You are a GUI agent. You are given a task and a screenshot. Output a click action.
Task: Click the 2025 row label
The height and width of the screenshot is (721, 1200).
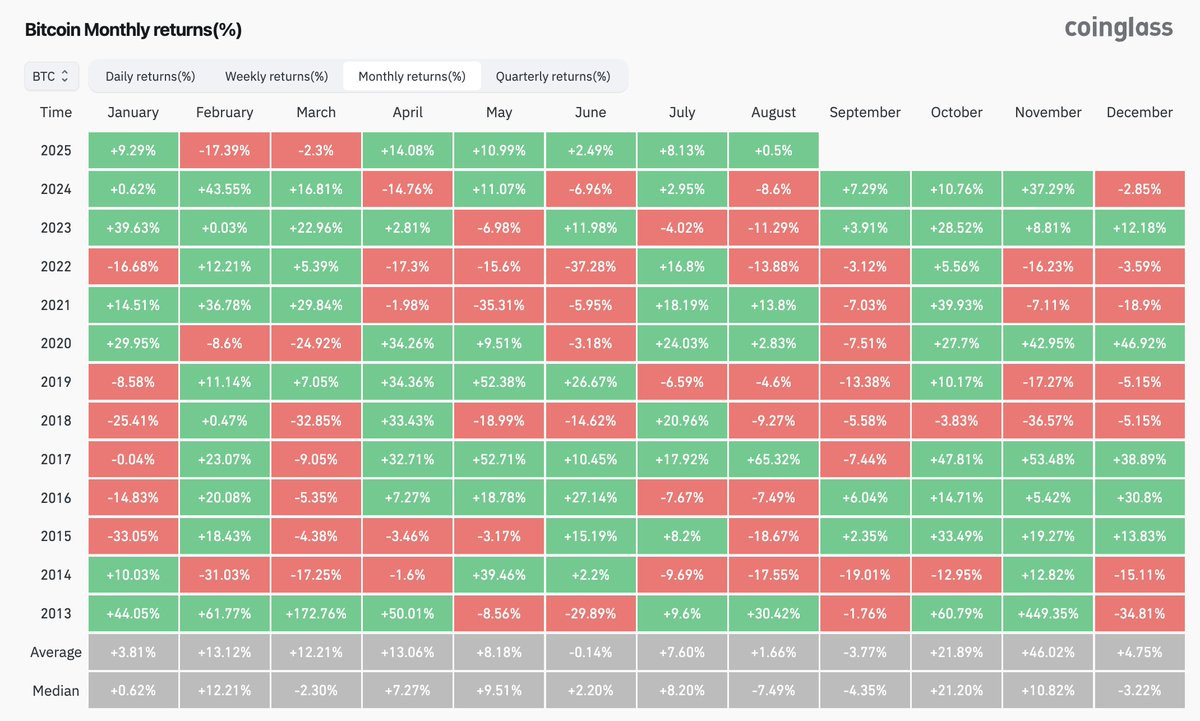[56, 150]
